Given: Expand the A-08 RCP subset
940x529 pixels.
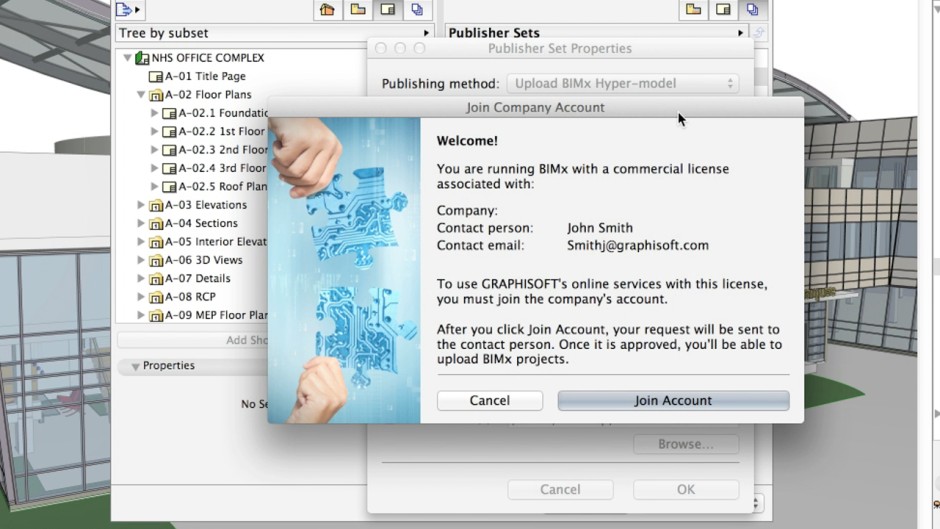Looking at the screenshot, I should click(141, 297).
